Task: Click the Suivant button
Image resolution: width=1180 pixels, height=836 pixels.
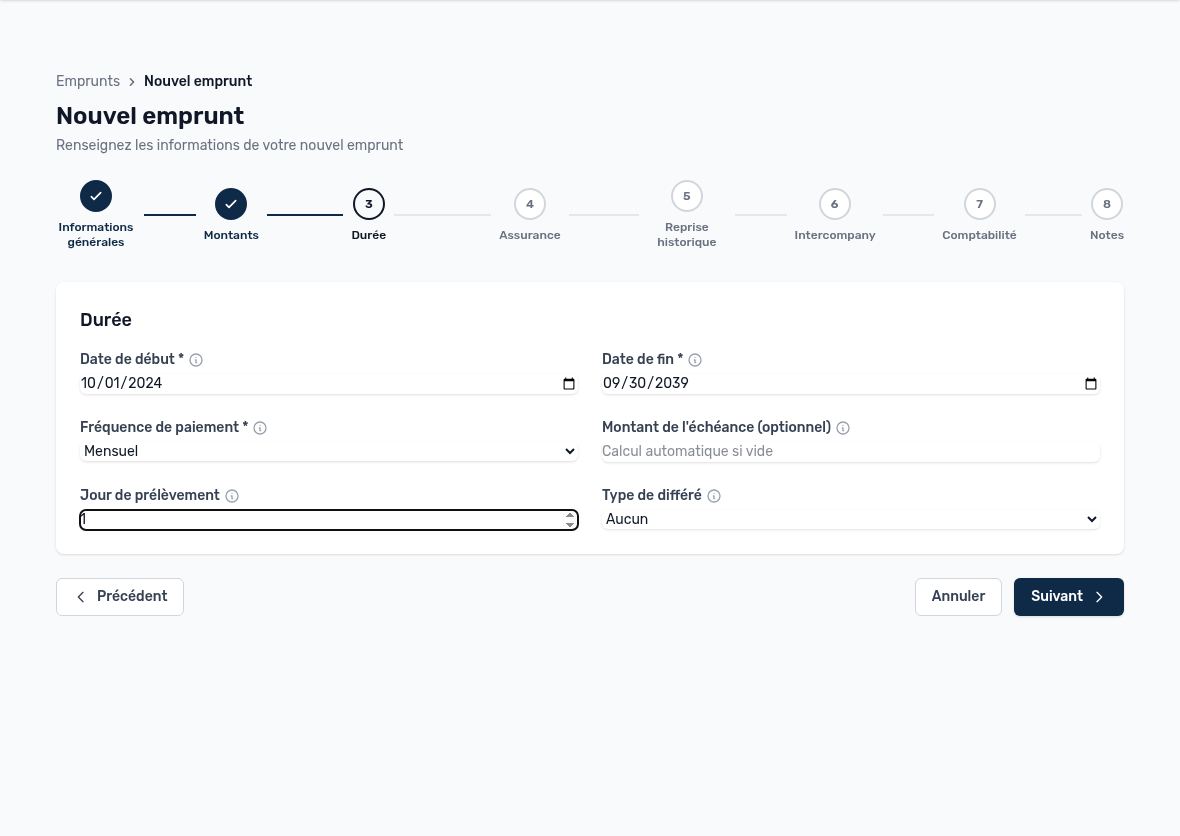Action: (x=1069, y=597)
